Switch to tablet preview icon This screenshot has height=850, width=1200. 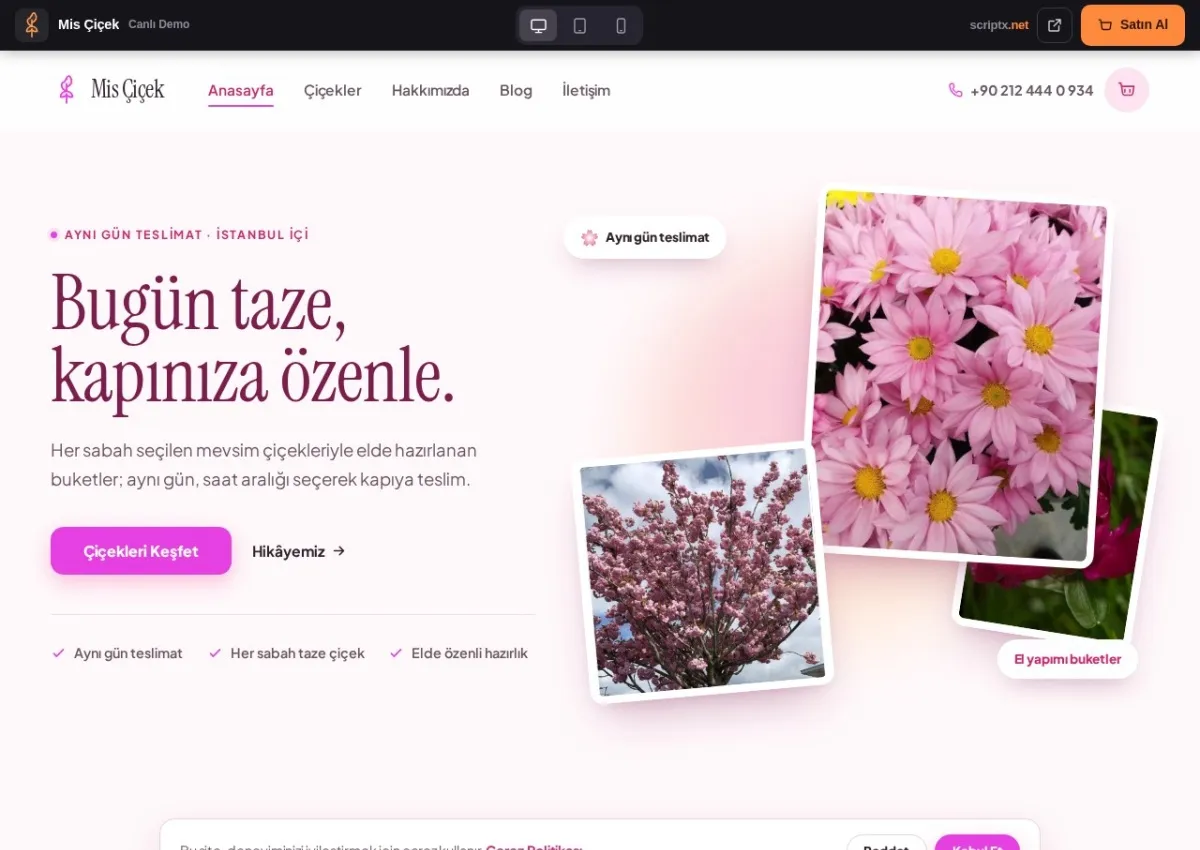pyautogui.click(x=580, y=26)
